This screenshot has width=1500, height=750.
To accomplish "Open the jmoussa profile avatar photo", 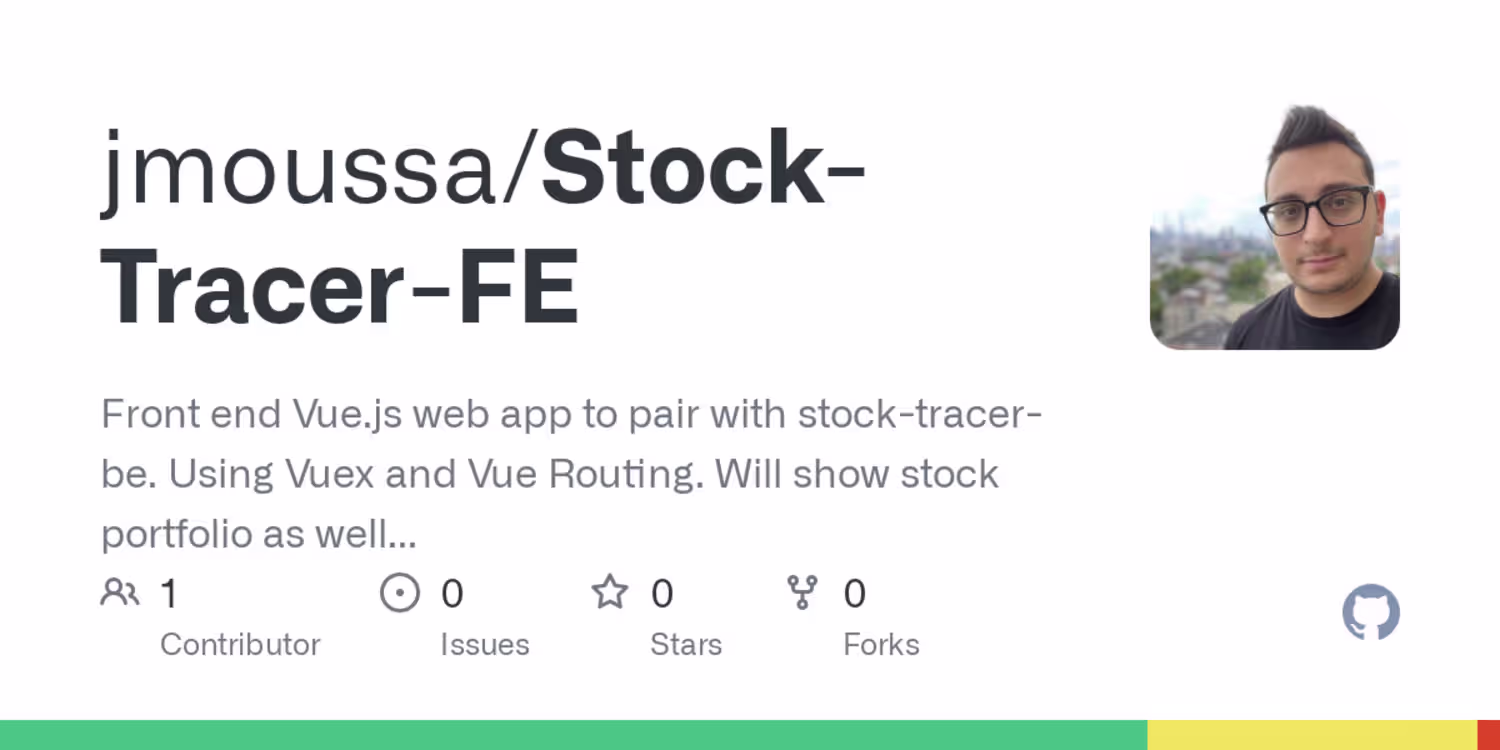I will tap(1275, 227).
